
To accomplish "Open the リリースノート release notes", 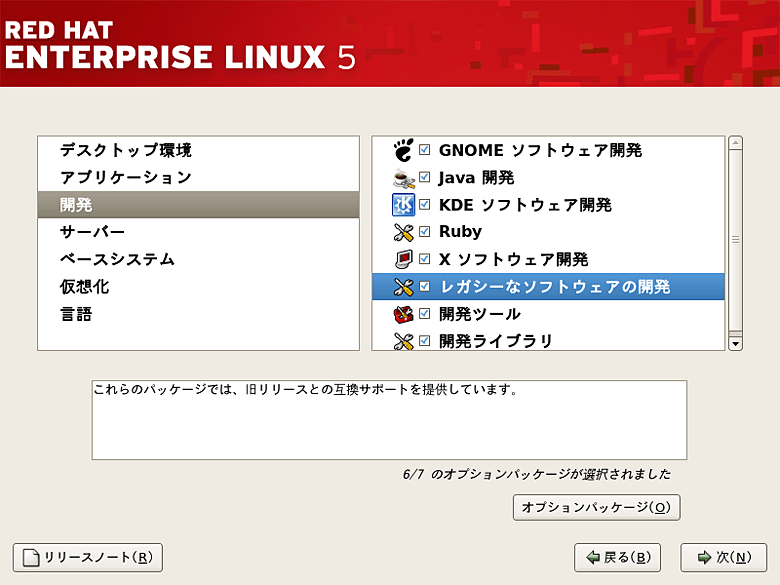I will click(88, 557).
